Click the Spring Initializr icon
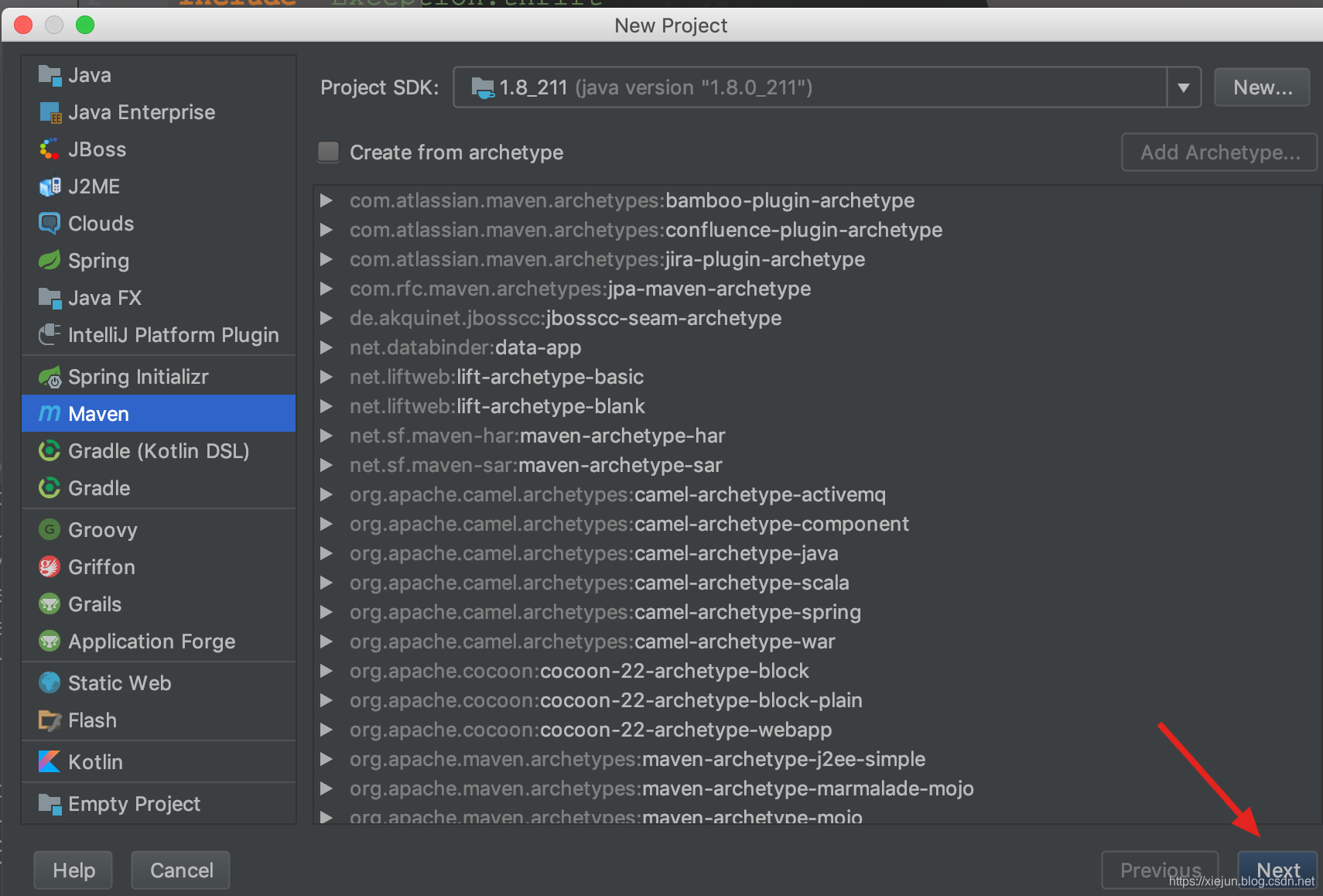This screenshot has height=896, width=1323. pyautogui.click(x=50, y=377)
